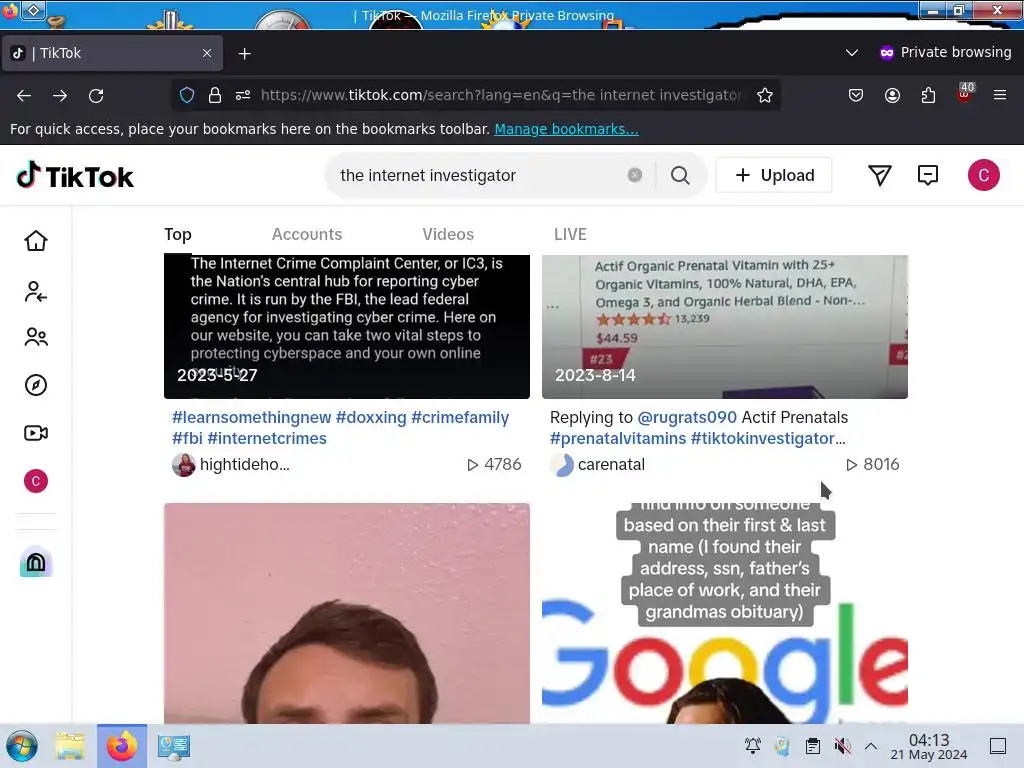The width and height of the screenshot is (1024, 768).
Task: Open Firefox application hamburger menu
Action: pyautogui.click(x=1000, y=95)
